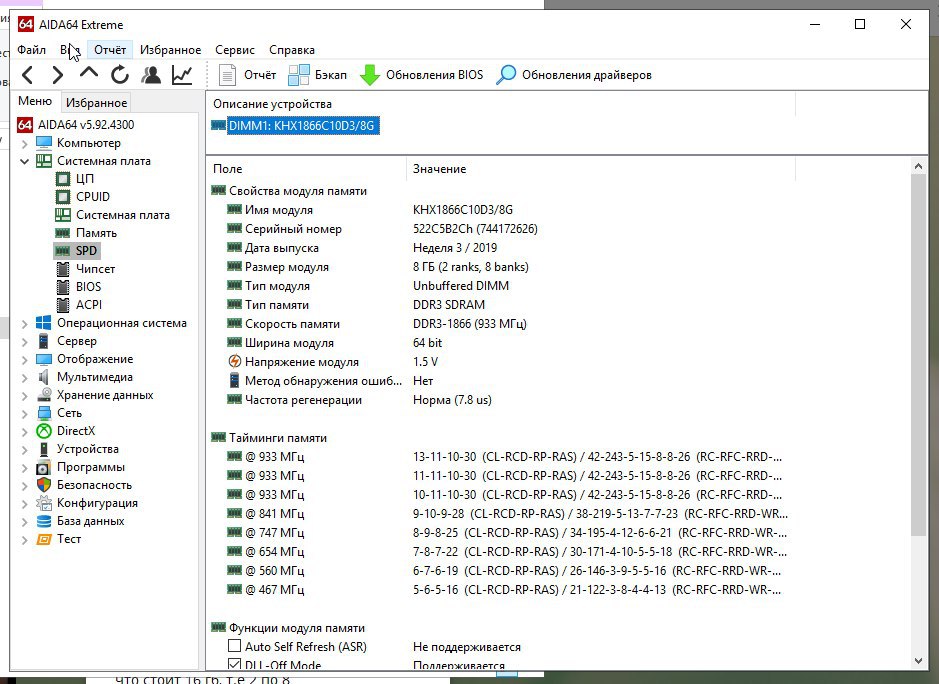Viewport: 939px width, 684px height.
Task: Click the Описание устройства column header
Action: pos(501,104)
